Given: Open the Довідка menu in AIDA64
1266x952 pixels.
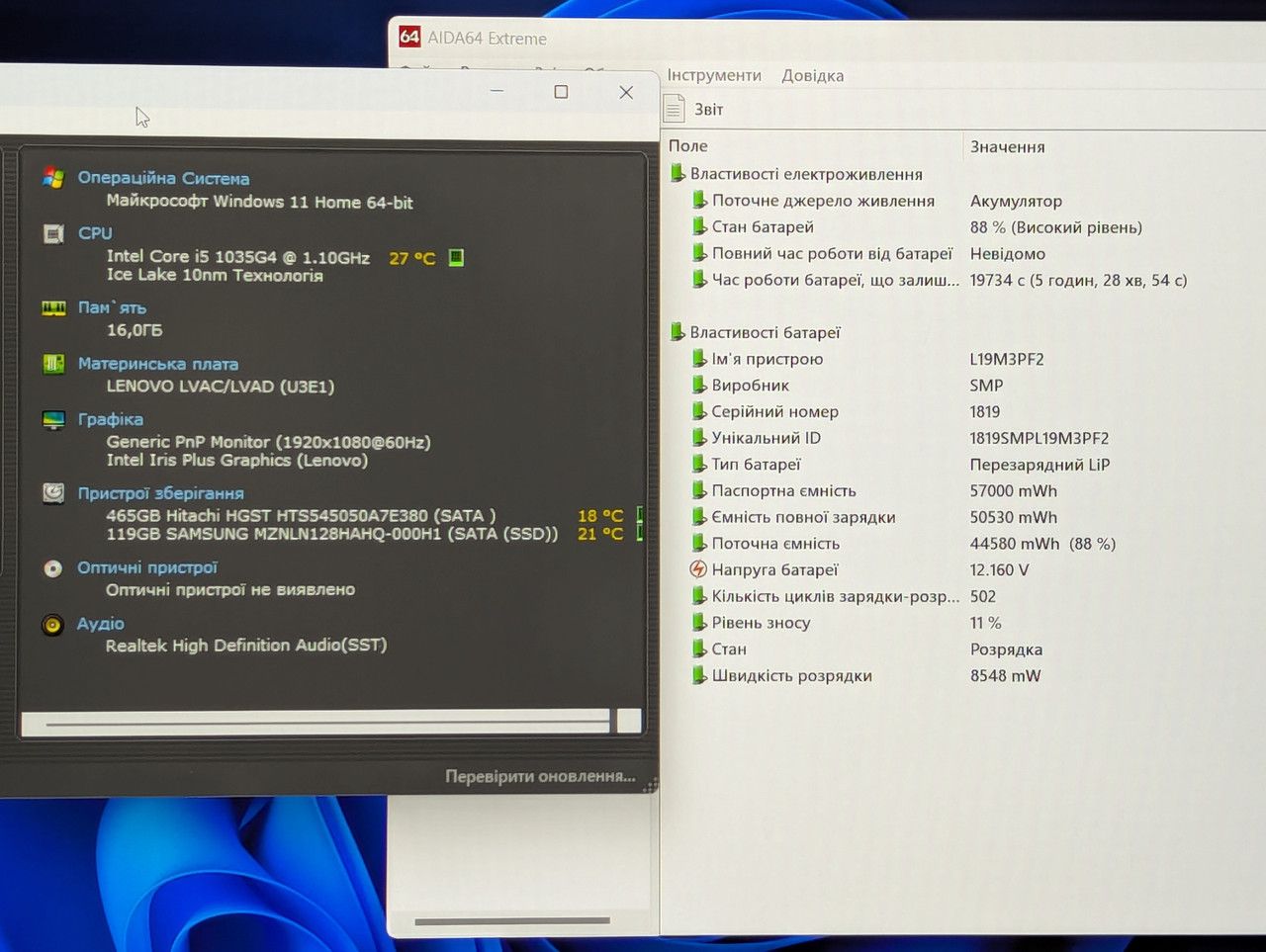Looking at the screenshot, I should point(813,75).
